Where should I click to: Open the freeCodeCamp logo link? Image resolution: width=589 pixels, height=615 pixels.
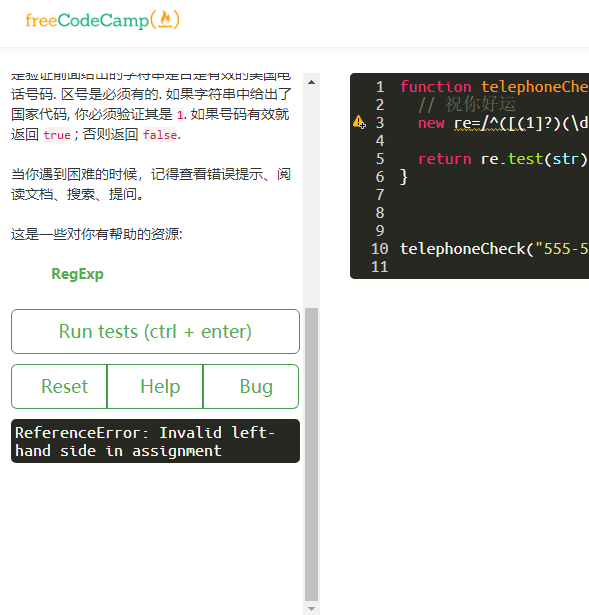pos(102,20)
